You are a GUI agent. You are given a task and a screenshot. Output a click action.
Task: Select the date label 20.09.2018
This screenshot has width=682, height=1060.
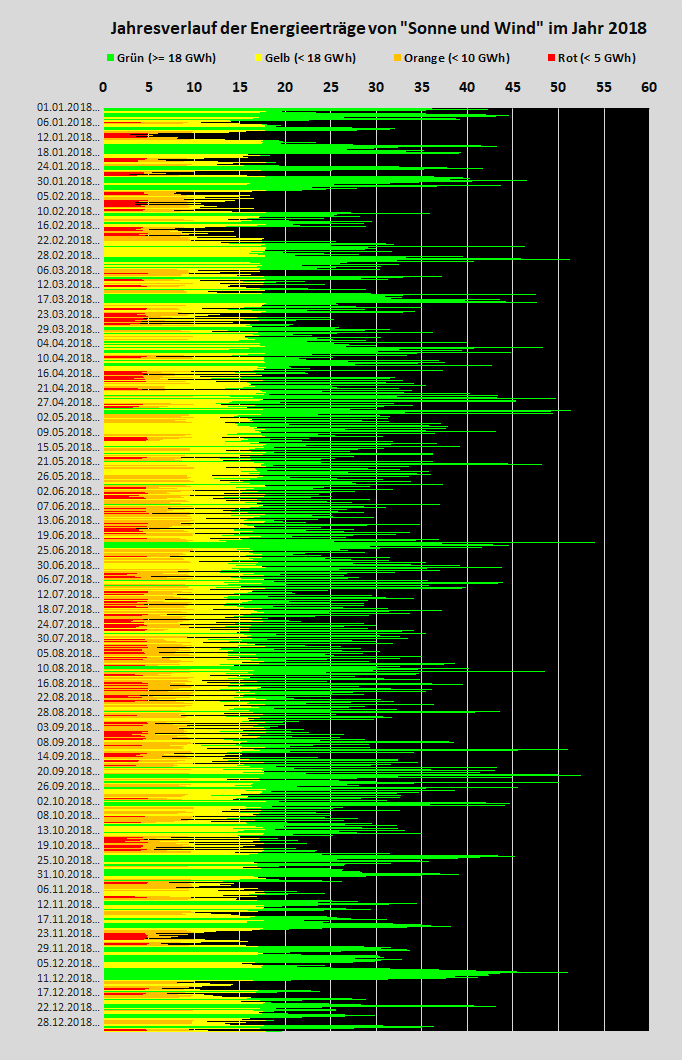tap(68, 771)
